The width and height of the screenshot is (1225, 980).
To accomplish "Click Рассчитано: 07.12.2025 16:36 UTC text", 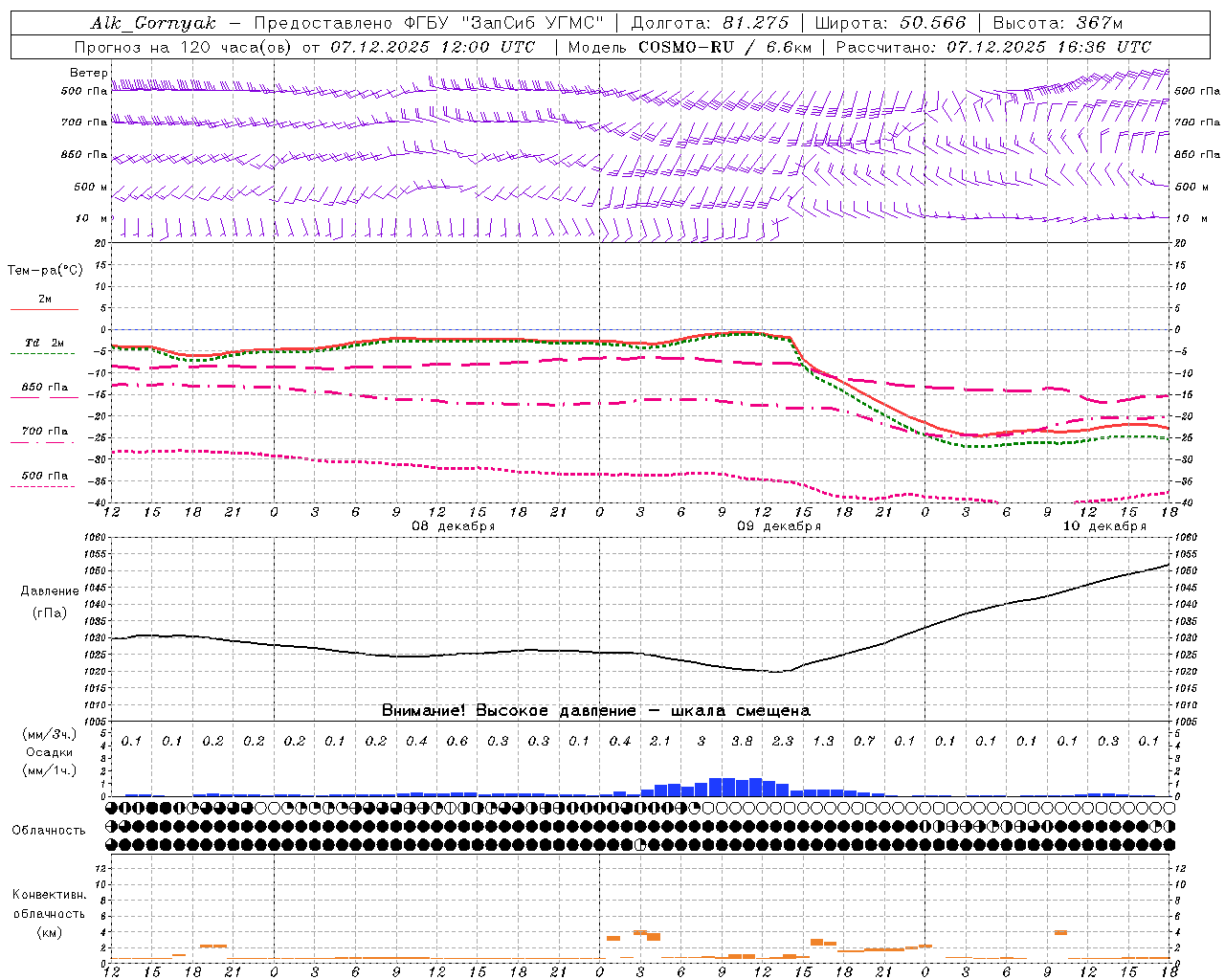I will 993,47.
